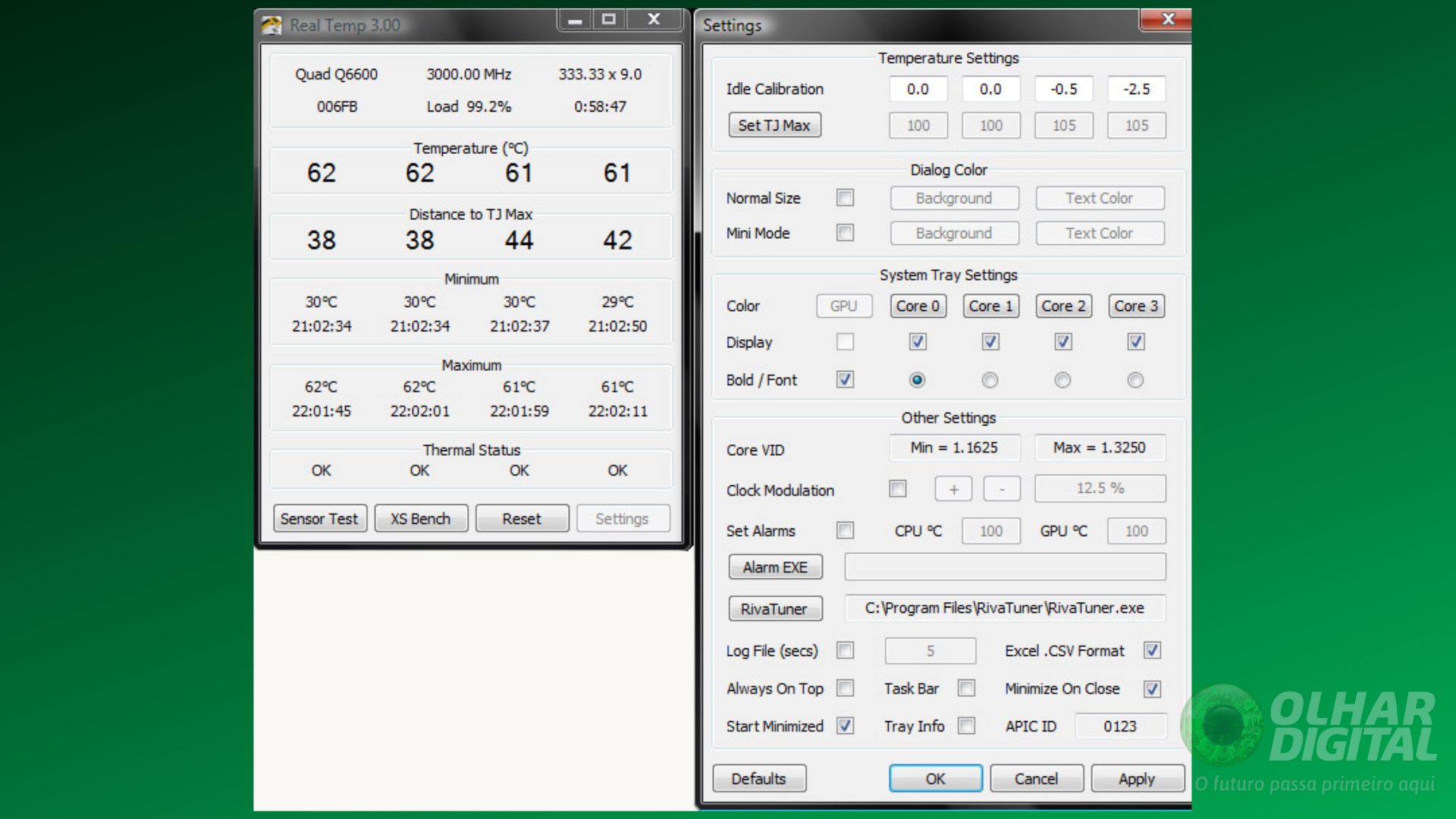
Task: Increase Clock Modulation with the plus button
Action: click(952, 488)
